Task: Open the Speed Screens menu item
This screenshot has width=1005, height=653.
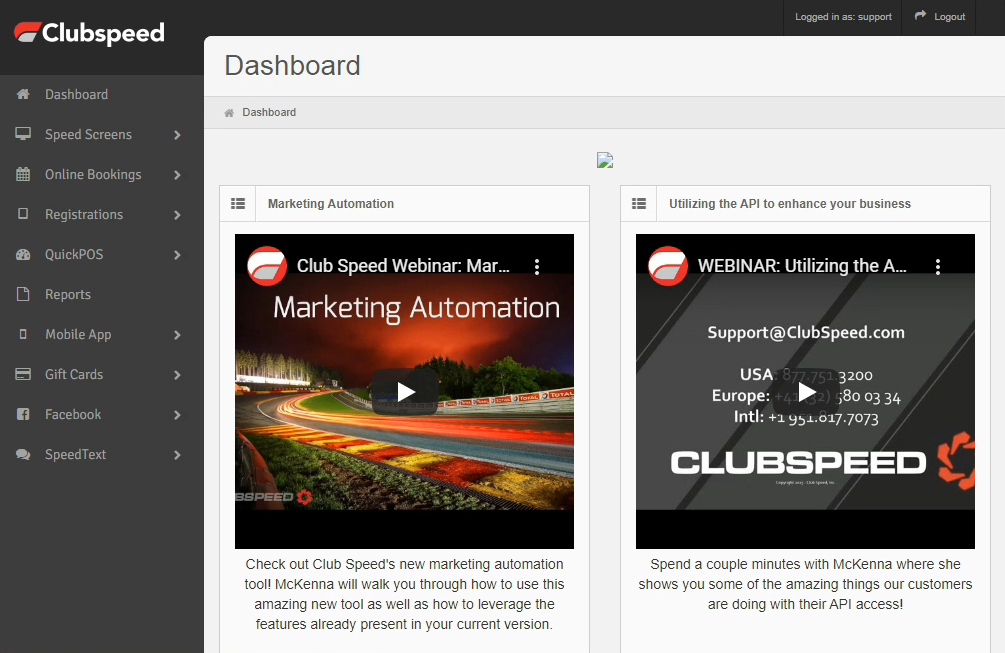Action: click(x=102, y=134)
